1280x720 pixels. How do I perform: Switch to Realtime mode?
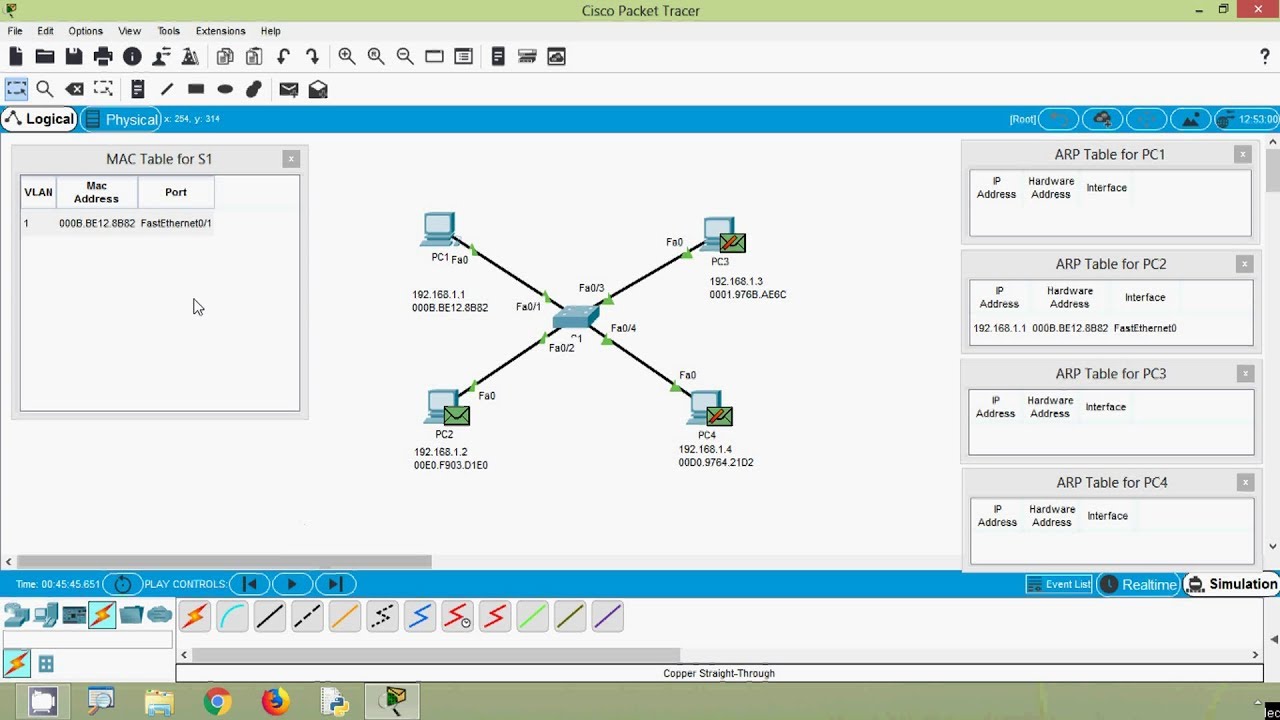click(1138, 584)
